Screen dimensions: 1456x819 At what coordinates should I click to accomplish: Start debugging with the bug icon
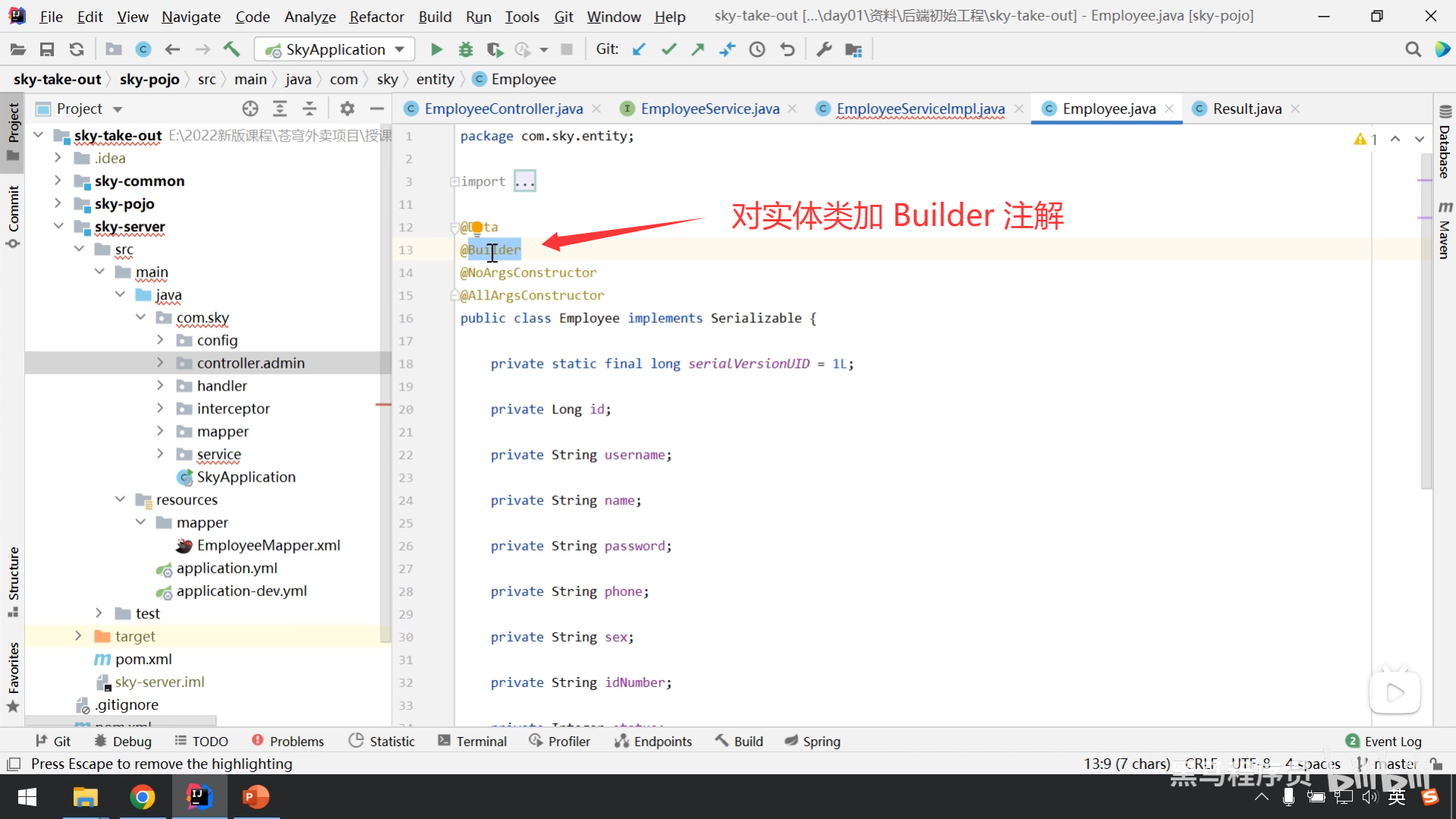click(x=466, y=49)
